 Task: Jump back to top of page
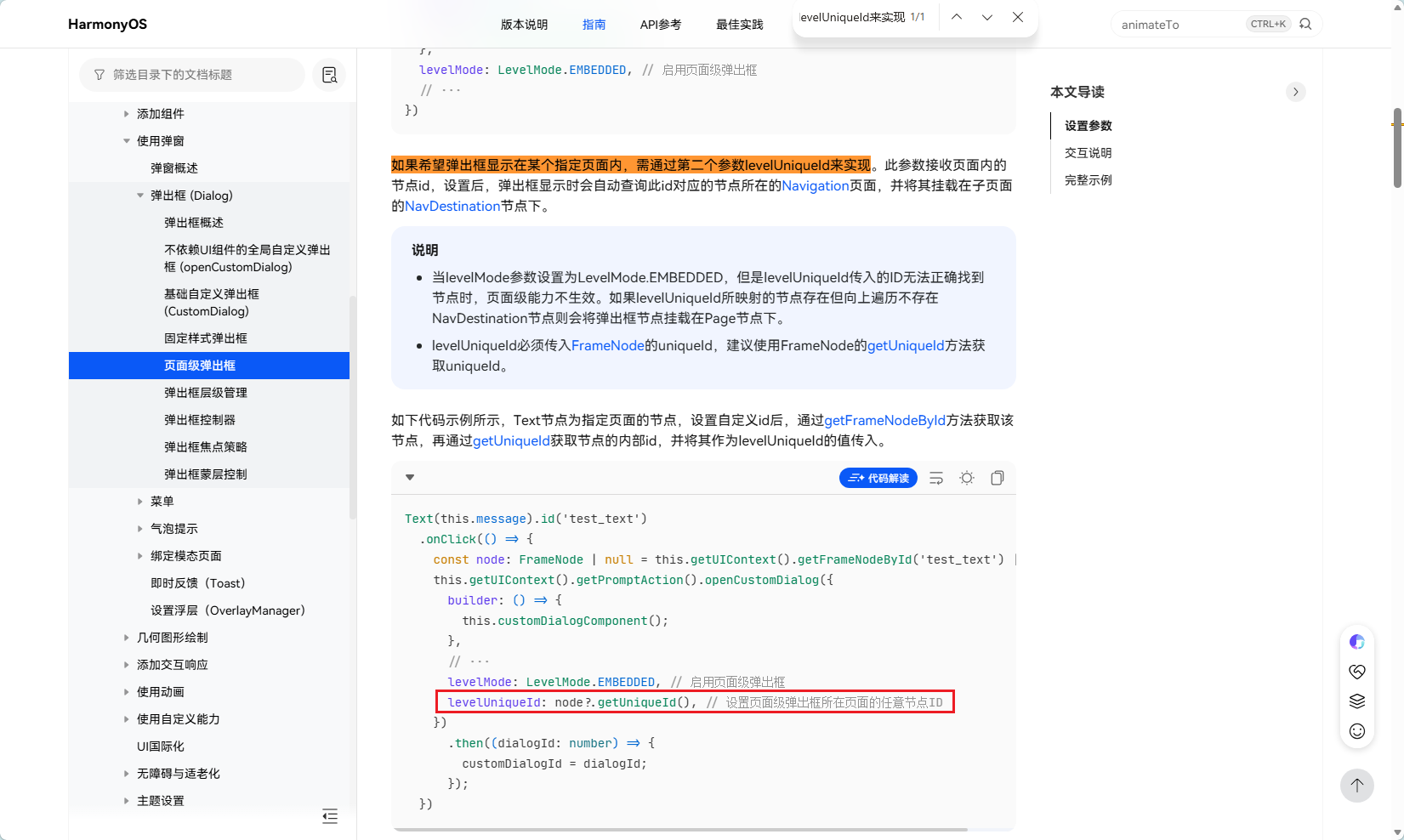tap(1357, 785)
